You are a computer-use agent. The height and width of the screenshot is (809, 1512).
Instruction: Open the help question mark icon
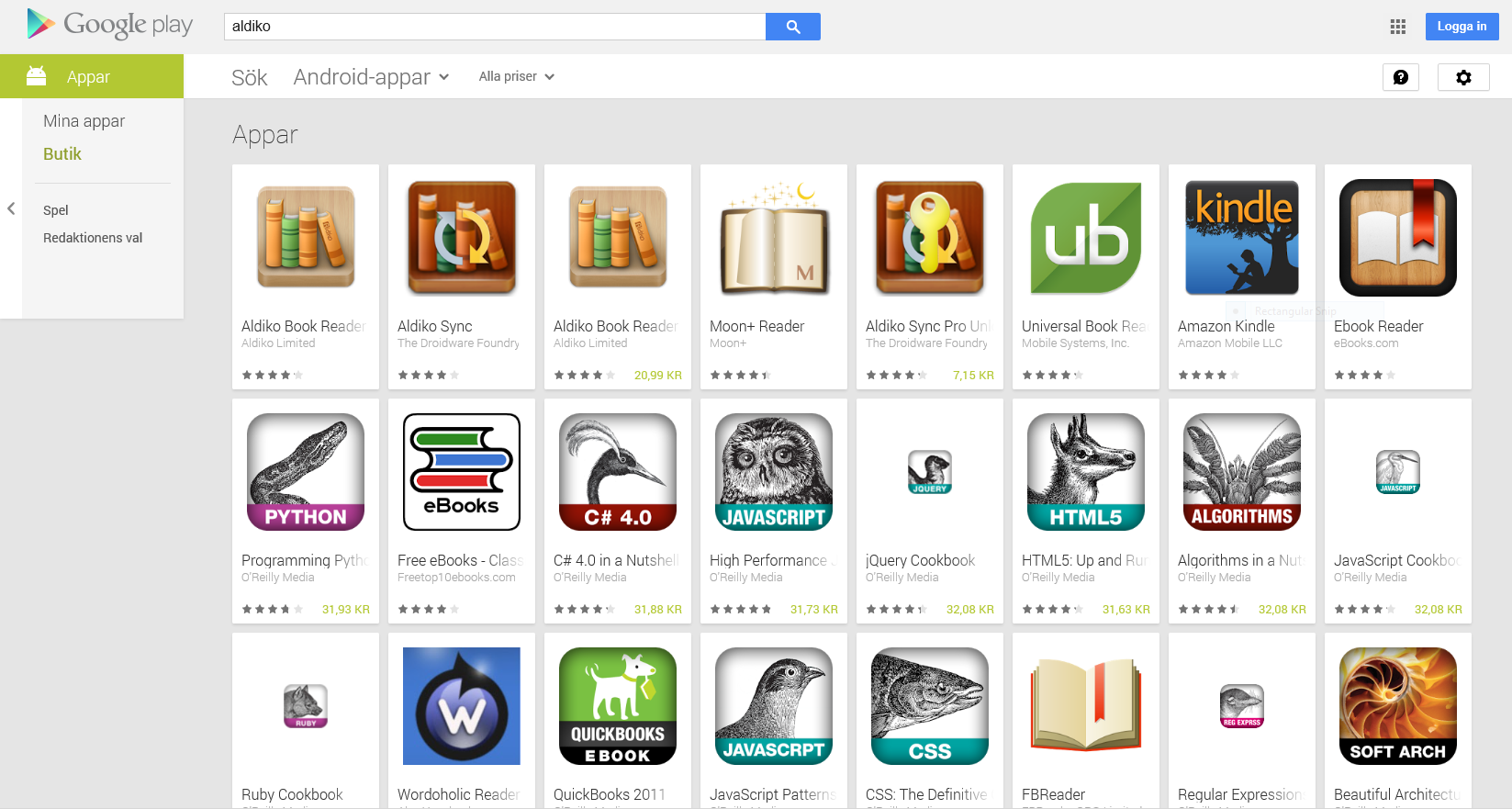click(x=1401, y=77)
